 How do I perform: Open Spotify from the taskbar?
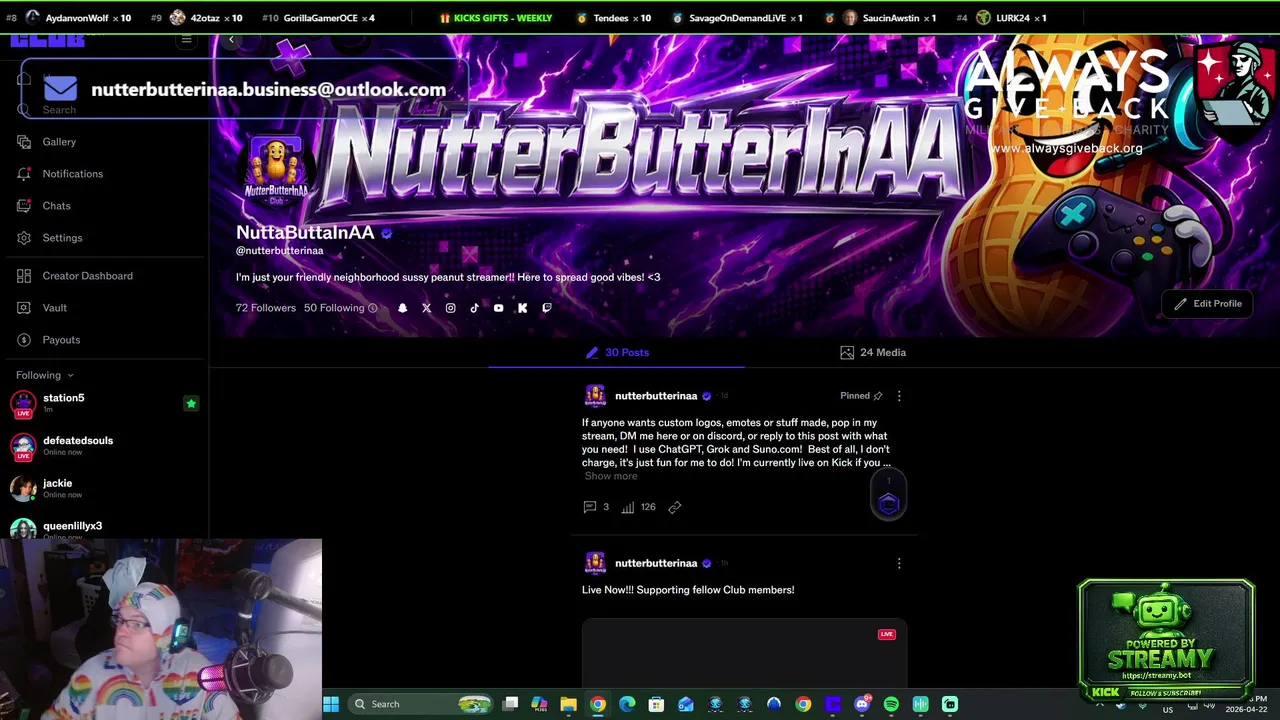pyautogui.click(x=891, y=704)
